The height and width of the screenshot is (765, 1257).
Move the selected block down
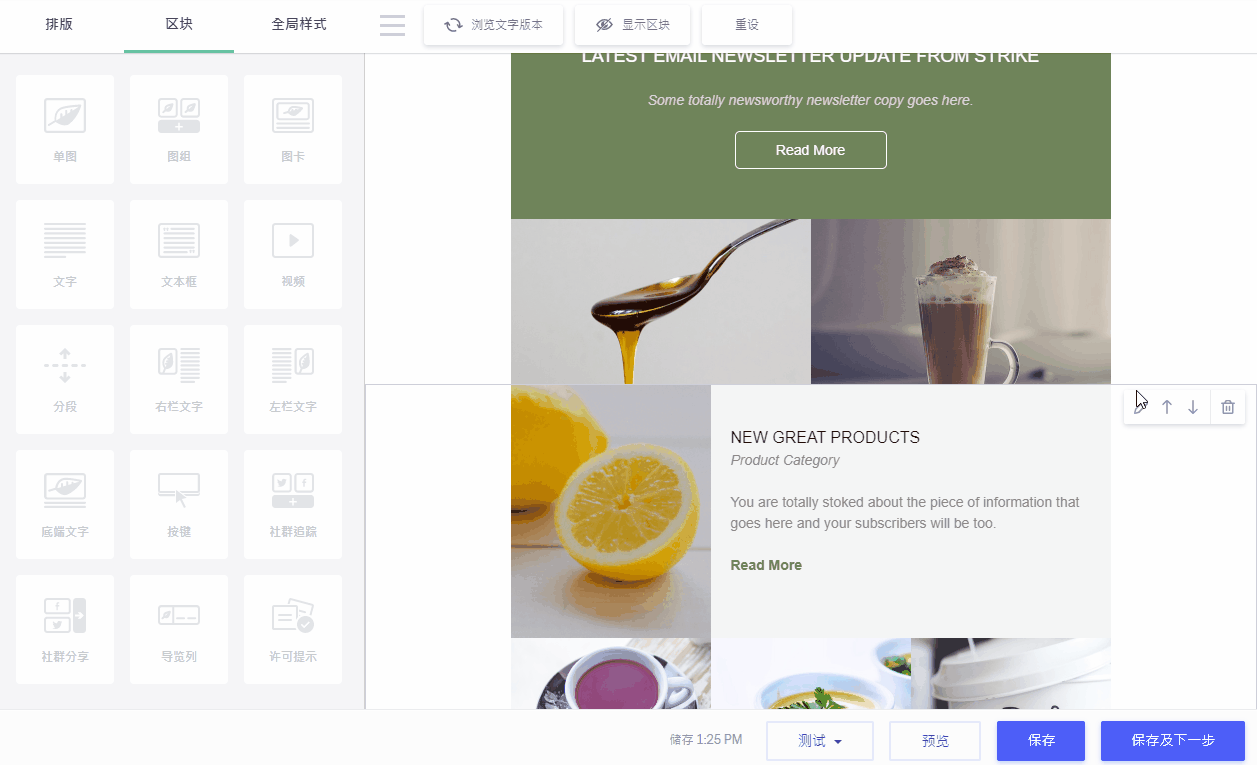pos(1193,407)
